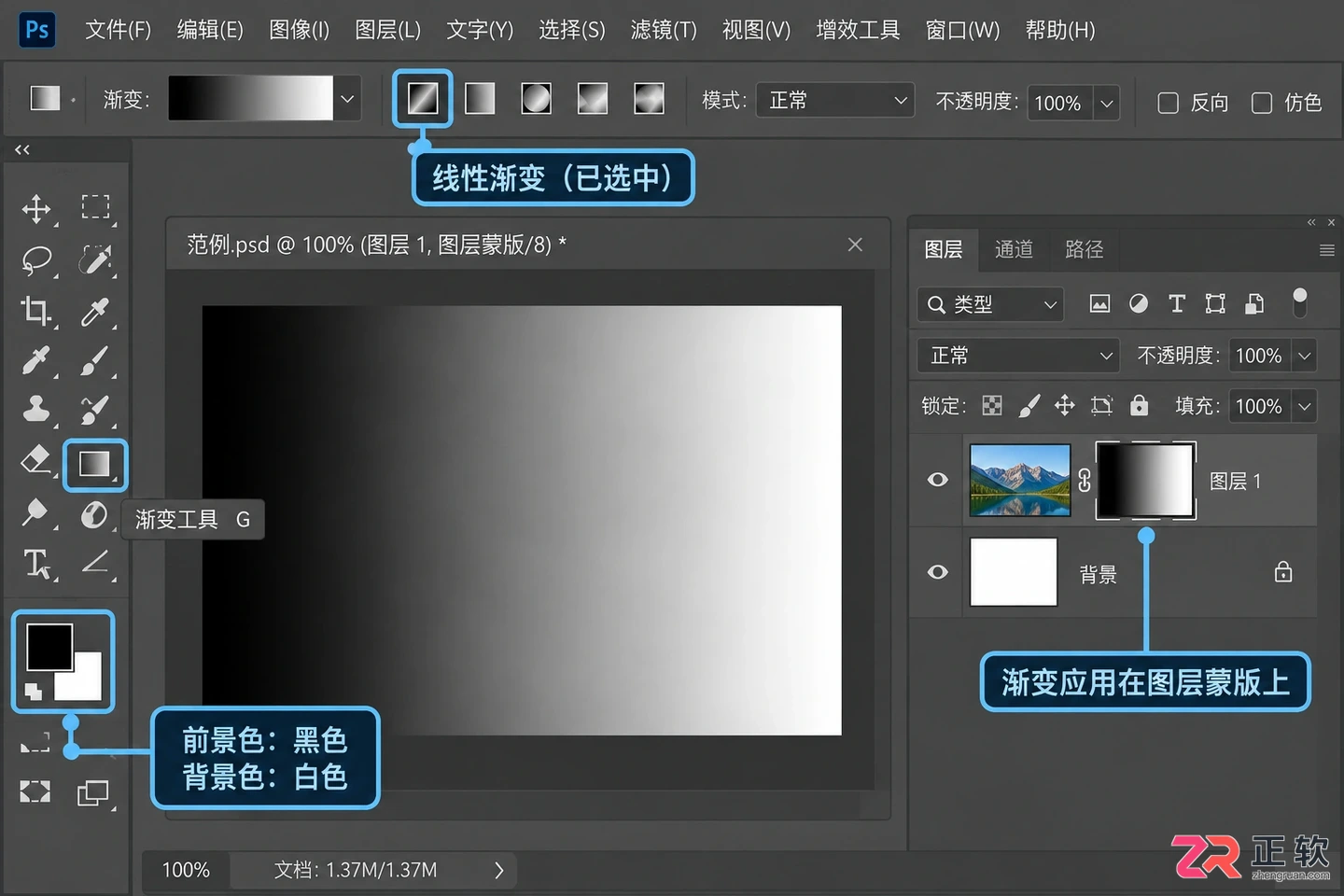1344x896 pixels.
Task: Choose the Reflected gradient style icon
Action: 649,98
